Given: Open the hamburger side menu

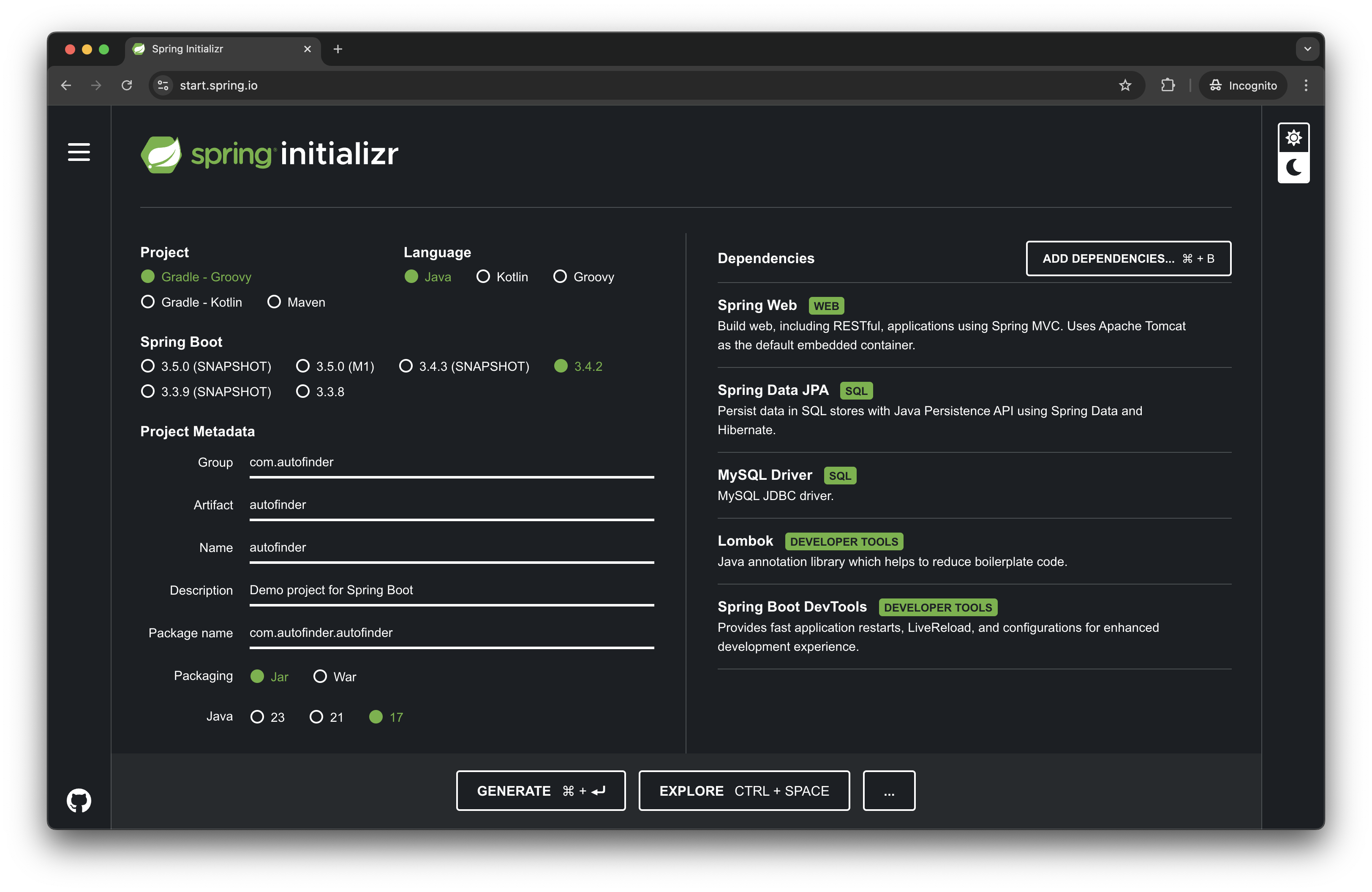Looking at the screenshot, I should (x=79, y=152).
